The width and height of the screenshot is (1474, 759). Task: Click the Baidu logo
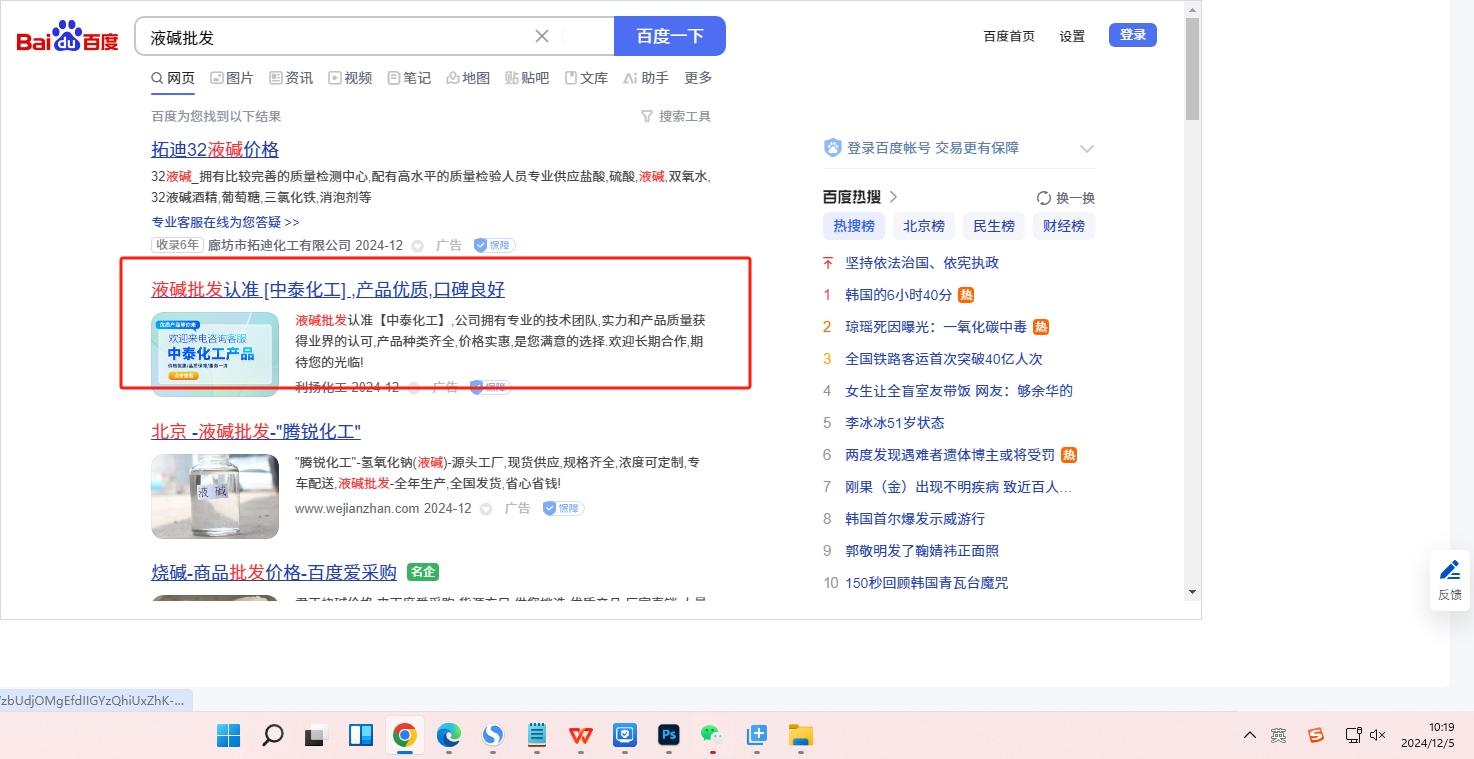pos(67,37)
